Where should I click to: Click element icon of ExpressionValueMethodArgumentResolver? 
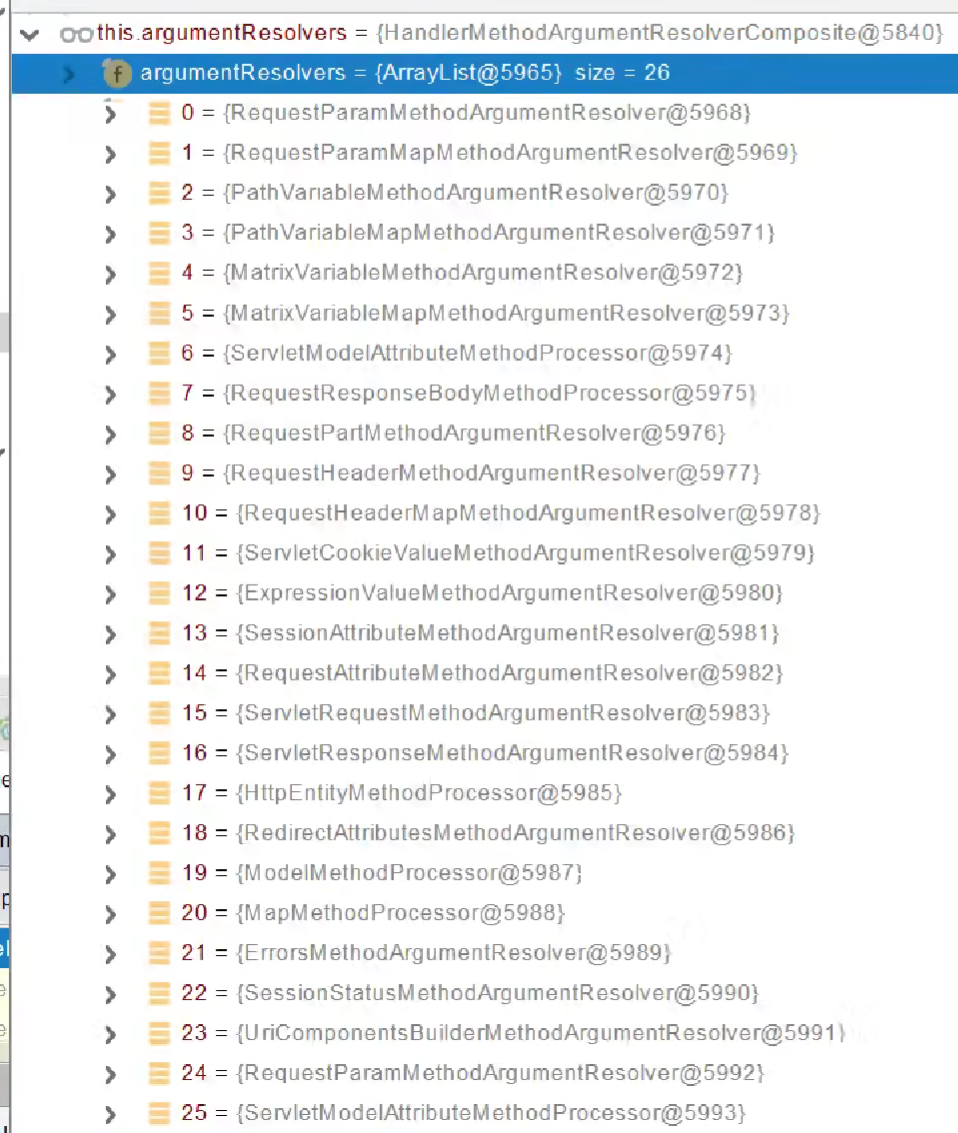pyautogui.click(x=159, y=593)
